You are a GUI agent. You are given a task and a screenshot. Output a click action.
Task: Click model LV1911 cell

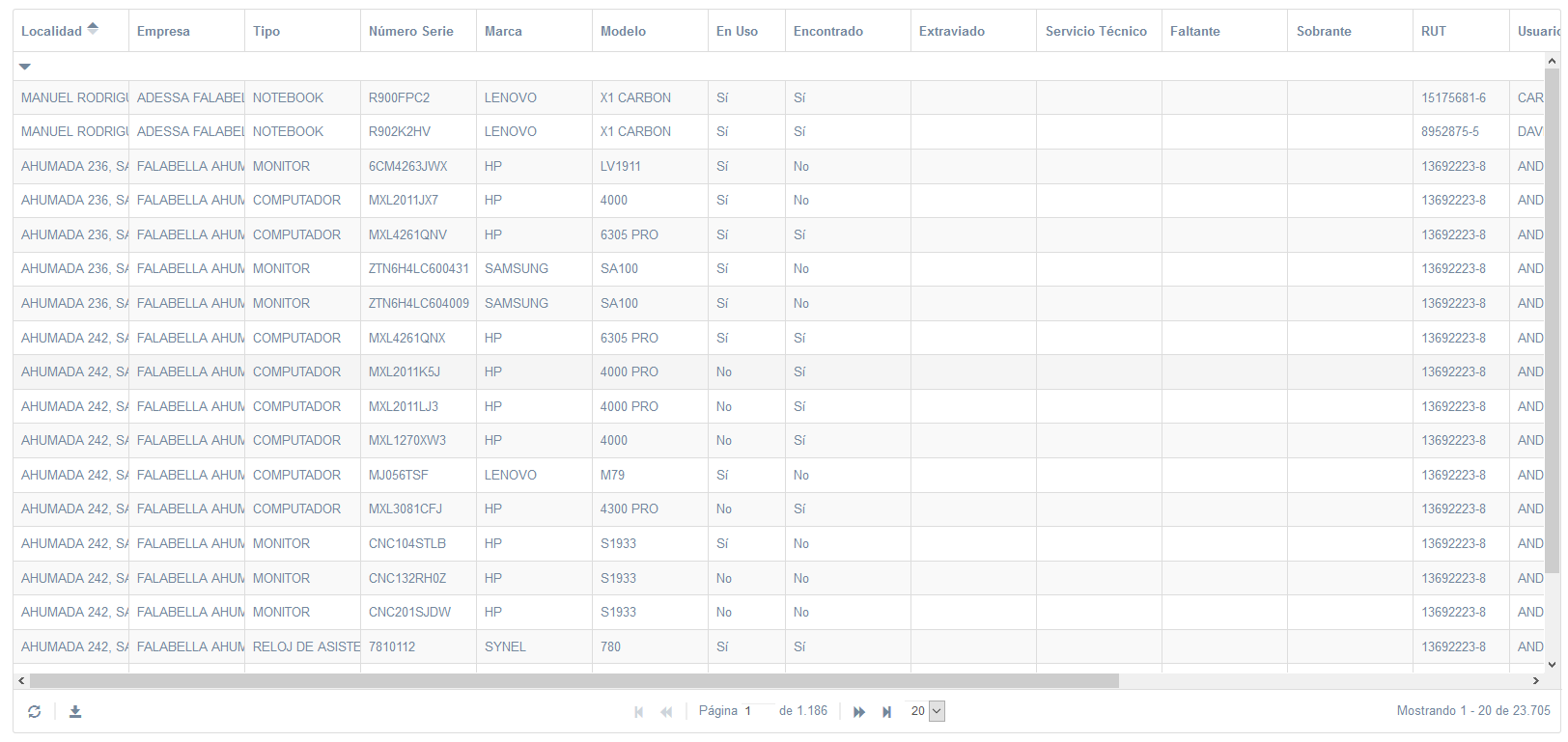(650, 166)
